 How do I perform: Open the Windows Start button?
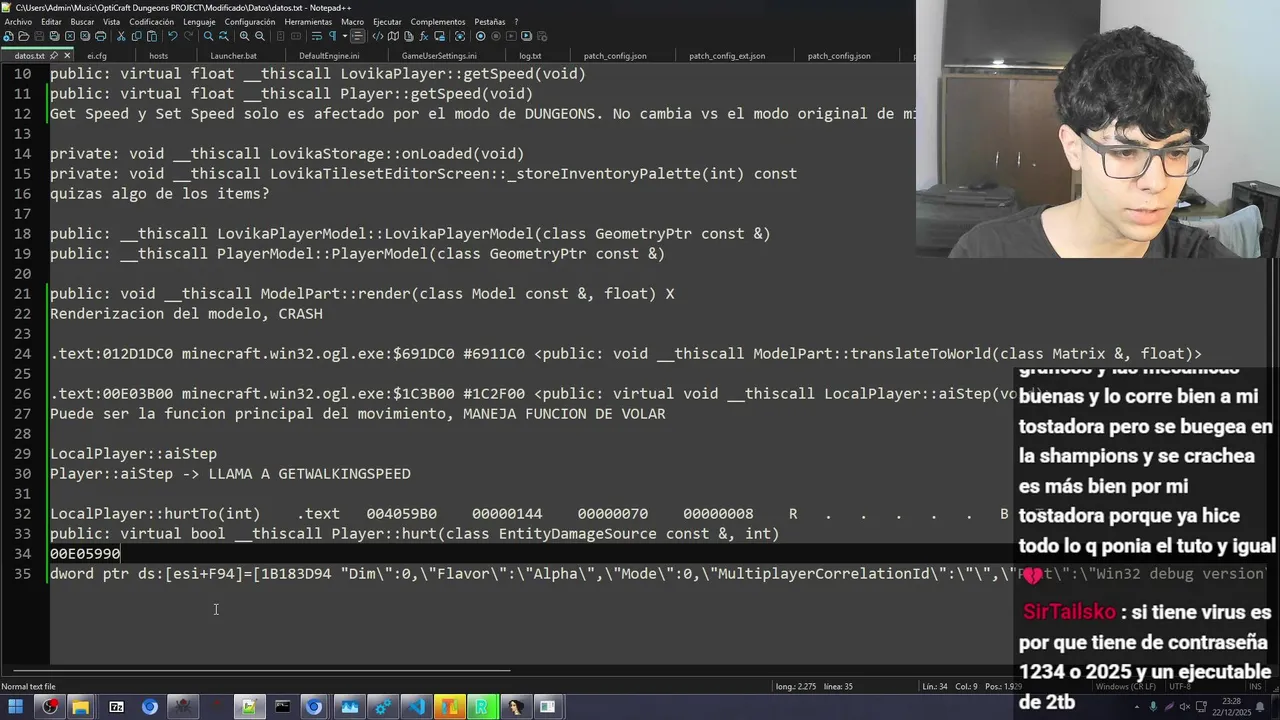[x=15, y=707]
